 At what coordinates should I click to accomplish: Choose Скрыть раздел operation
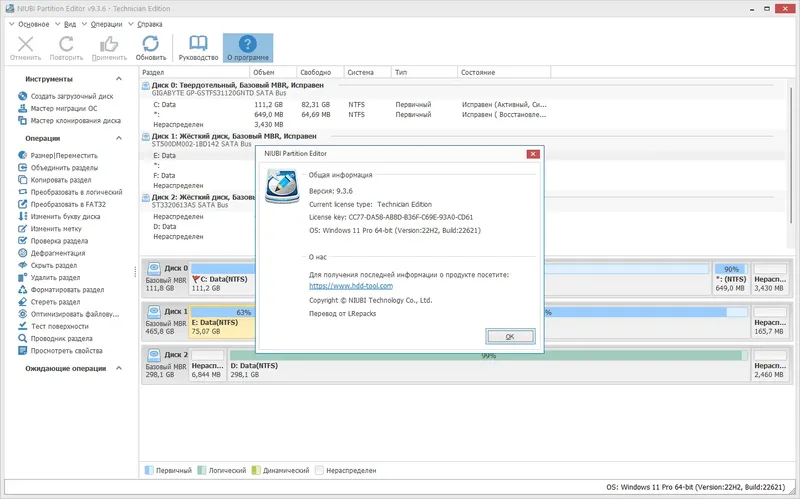(x=54, y=265)
